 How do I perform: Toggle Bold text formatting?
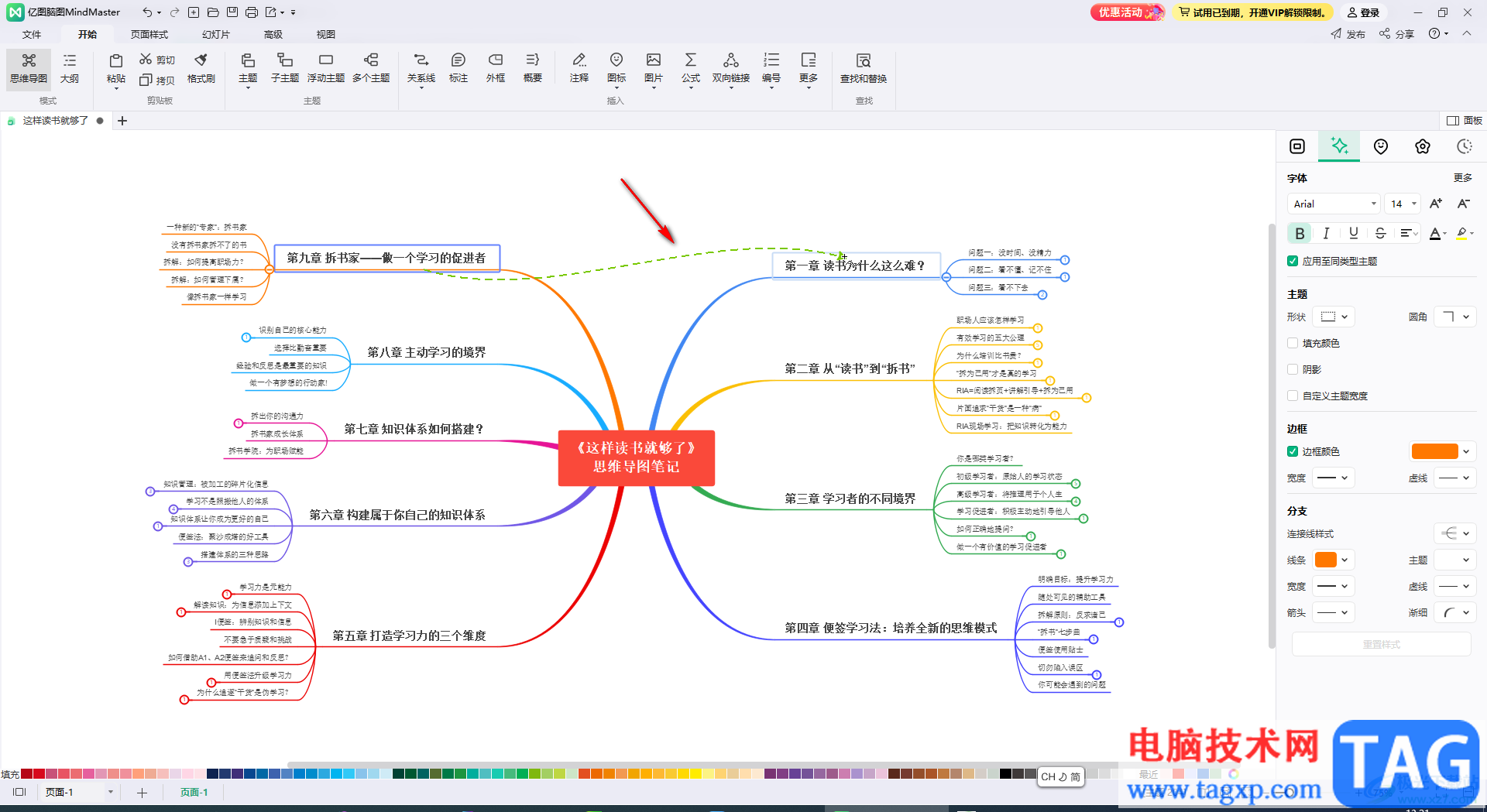[1300, 233]
